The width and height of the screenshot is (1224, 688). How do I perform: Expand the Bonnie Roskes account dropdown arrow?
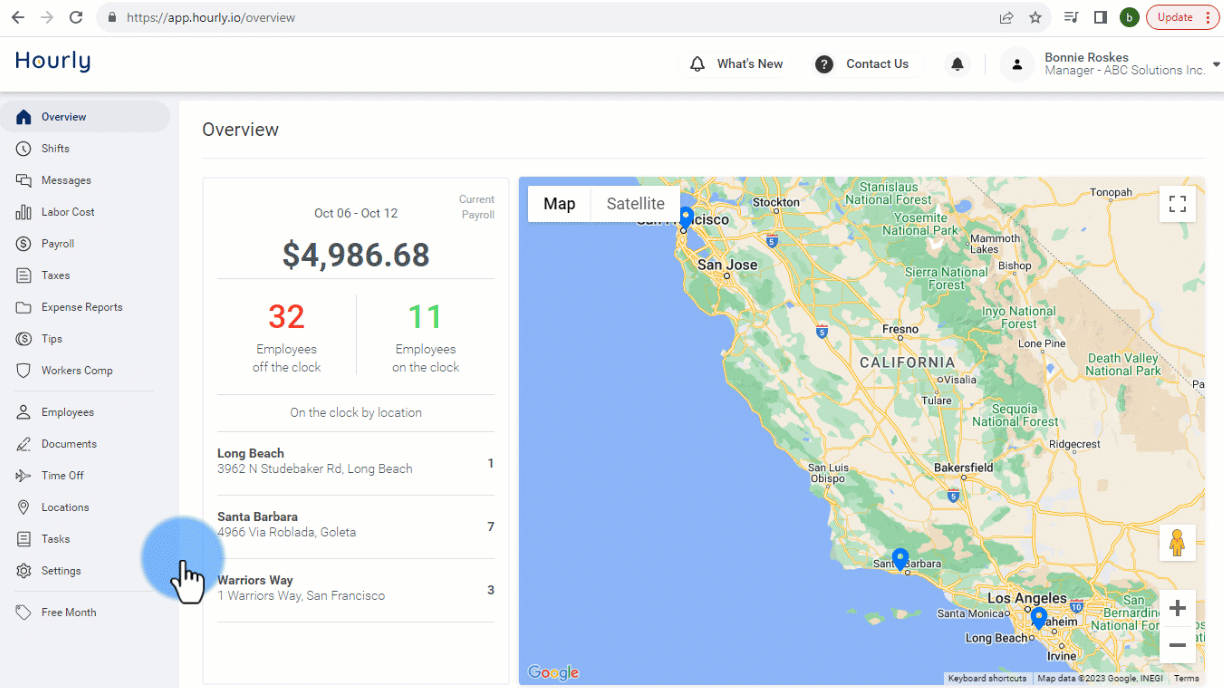click(1217, 64)
